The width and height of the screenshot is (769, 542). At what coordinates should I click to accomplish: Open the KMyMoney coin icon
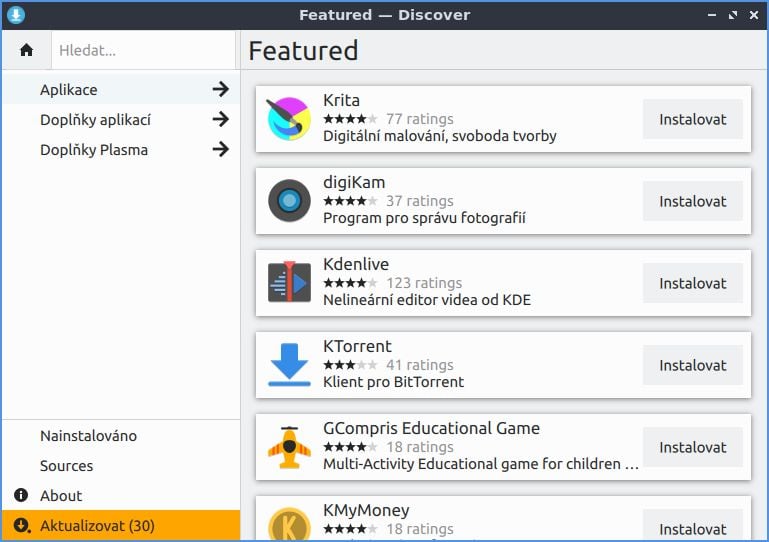[289, 524]
